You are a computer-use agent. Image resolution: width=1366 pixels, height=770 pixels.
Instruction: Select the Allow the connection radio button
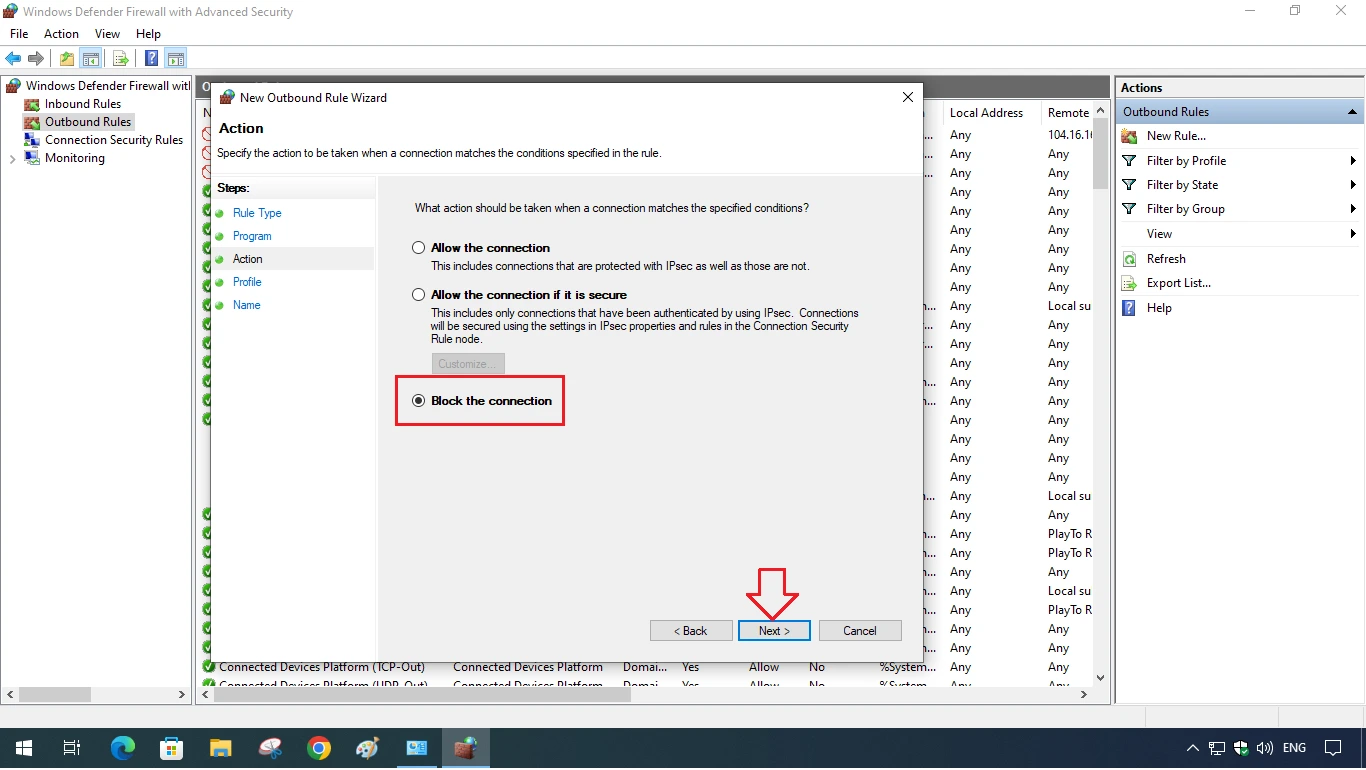419,248
